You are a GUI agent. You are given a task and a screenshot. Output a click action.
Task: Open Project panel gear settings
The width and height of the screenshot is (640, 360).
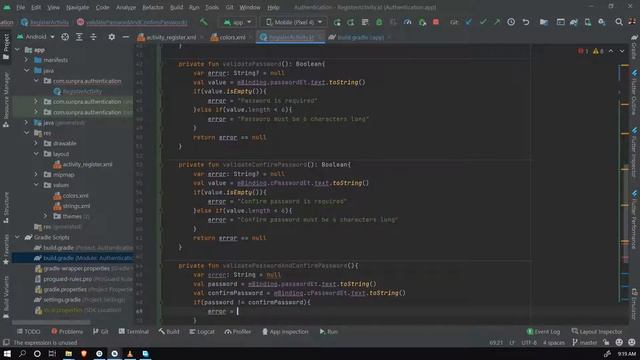pyautogui.click(x=111, y=37)
